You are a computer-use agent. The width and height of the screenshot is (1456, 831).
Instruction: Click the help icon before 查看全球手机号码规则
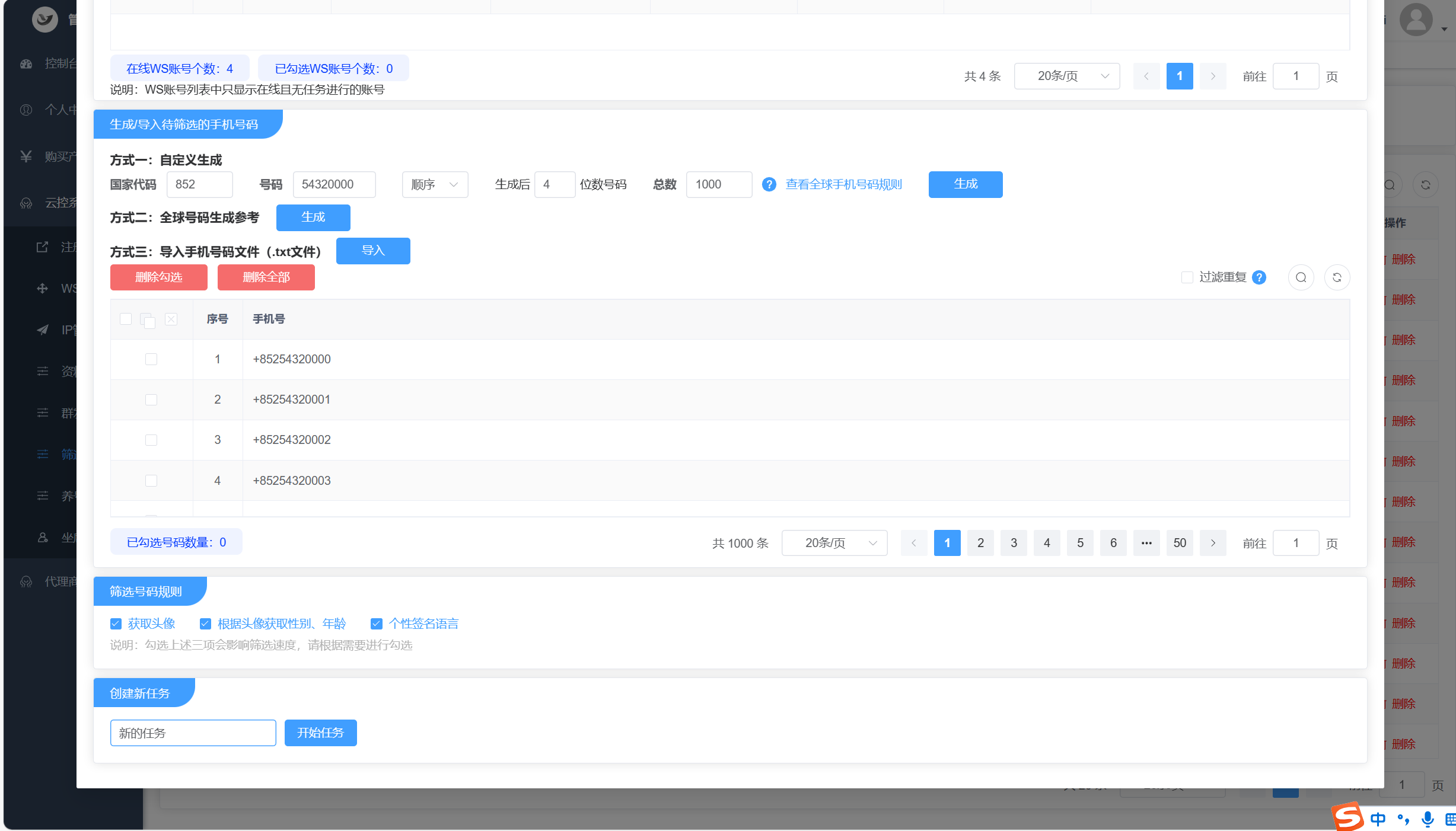coord(769,184)
